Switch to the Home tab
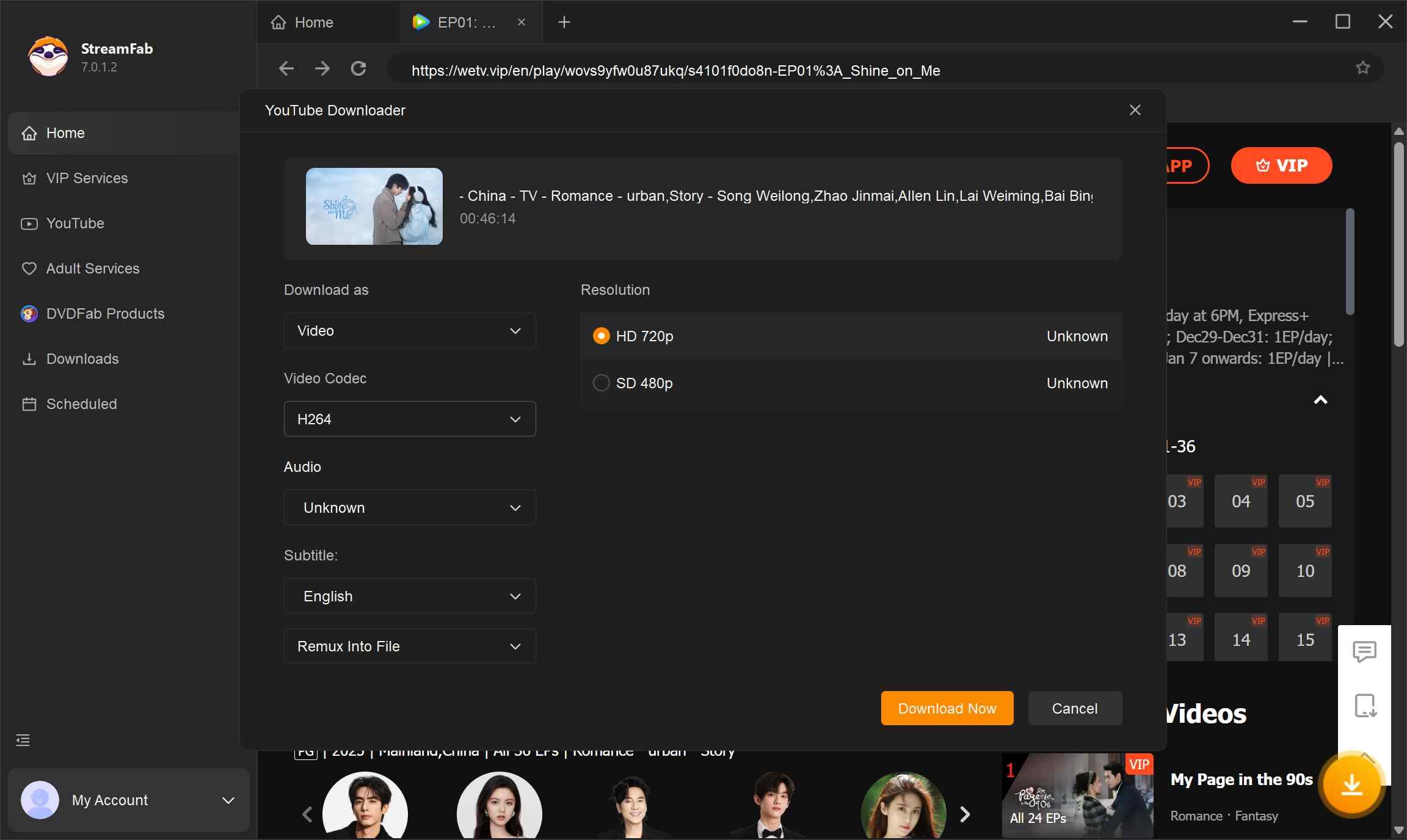The width and height of the screenshot is (1407, 840). (x=313, y=23)
